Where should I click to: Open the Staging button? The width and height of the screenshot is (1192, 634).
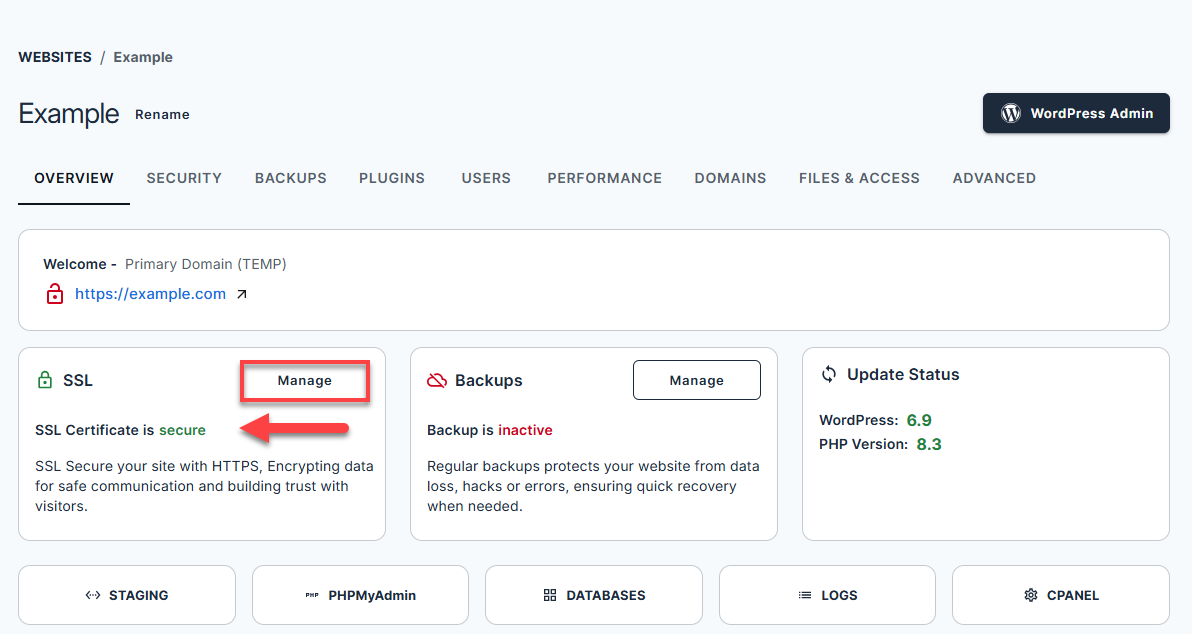127,595
